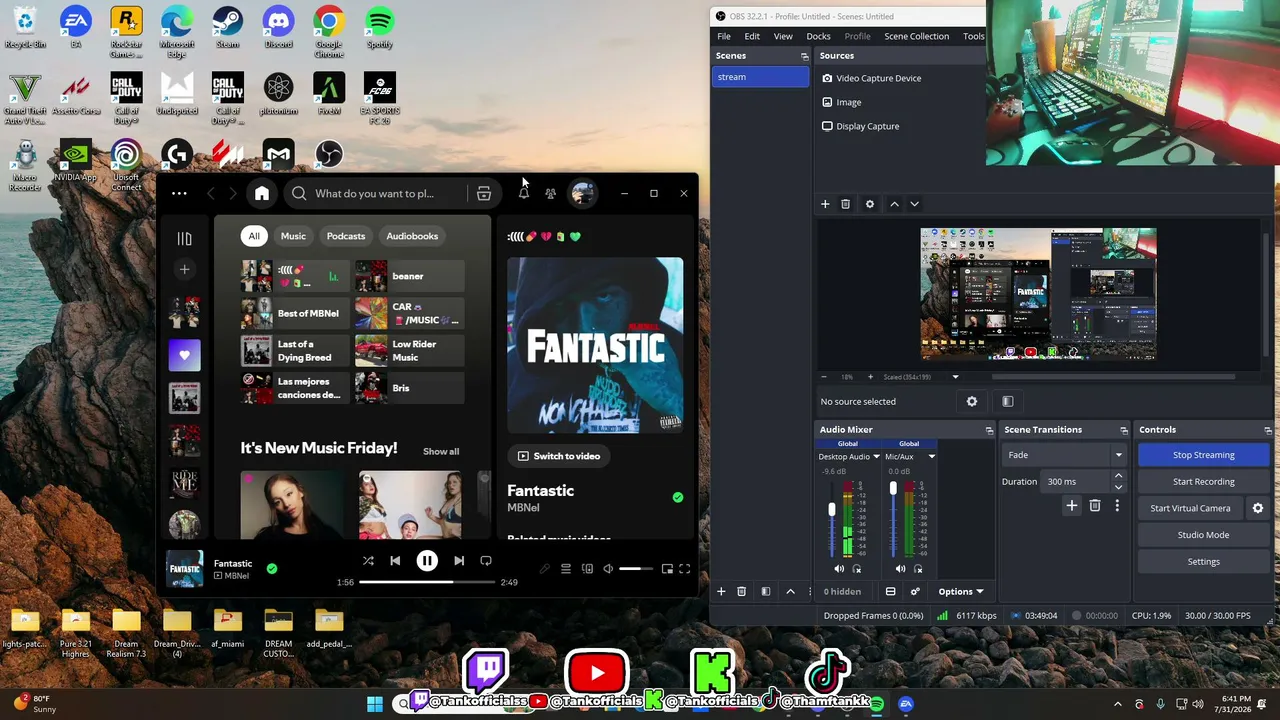The width and height of the screenshot is (1280, 720).
Task: Open Audio Mixer Options dropdown
Action: point(960,591)
